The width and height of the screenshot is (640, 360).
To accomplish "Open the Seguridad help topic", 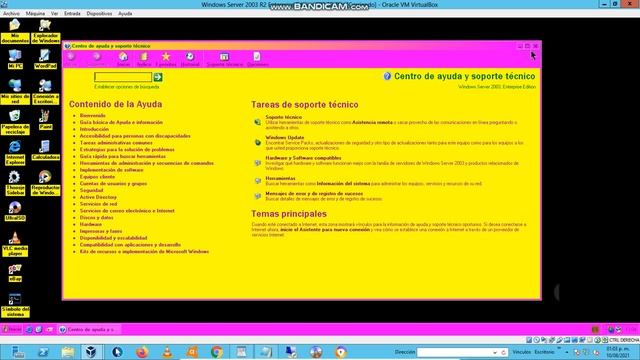I will (x=91, y=190).
